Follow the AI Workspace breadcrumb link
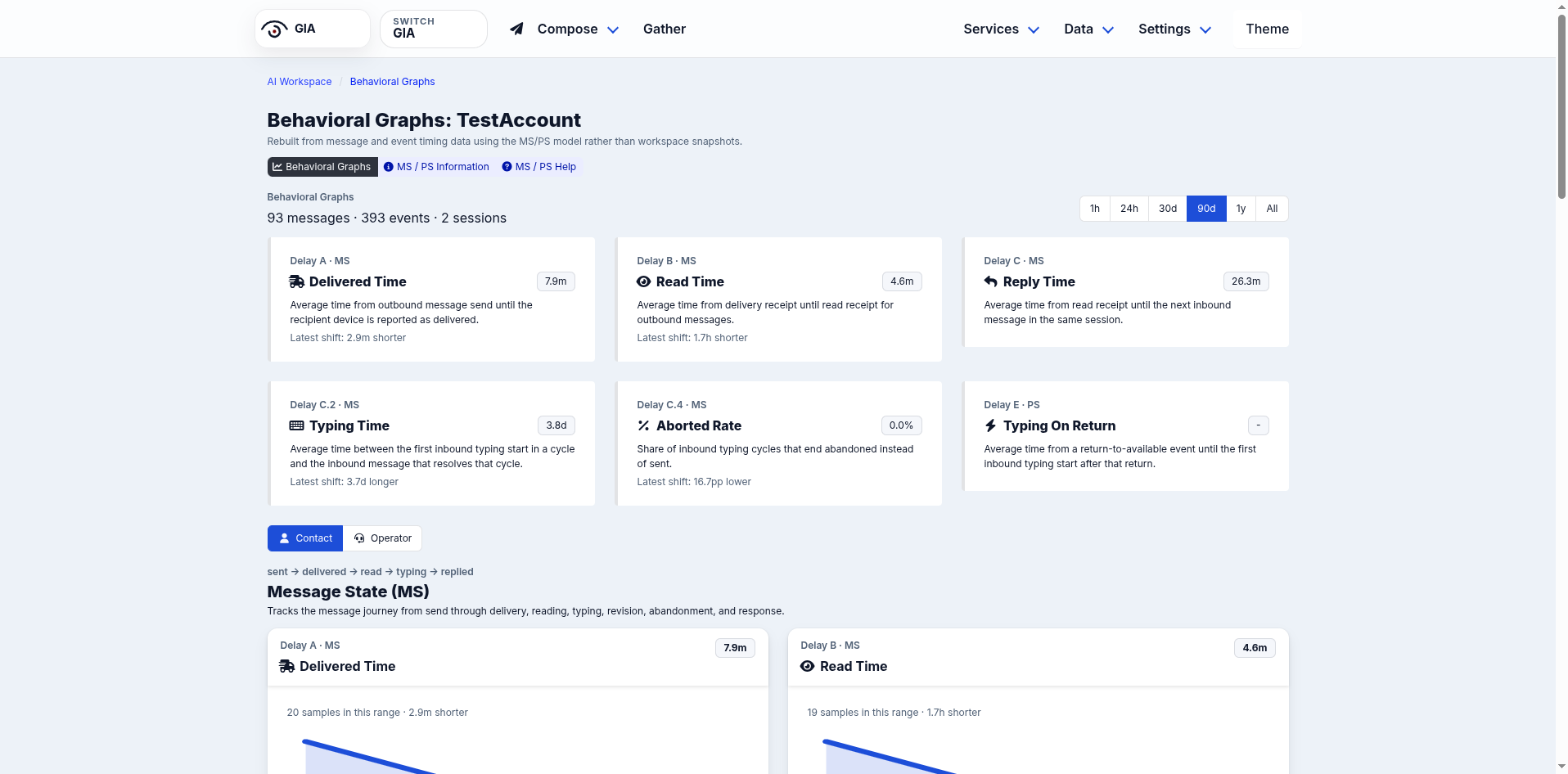 point(299,81)
